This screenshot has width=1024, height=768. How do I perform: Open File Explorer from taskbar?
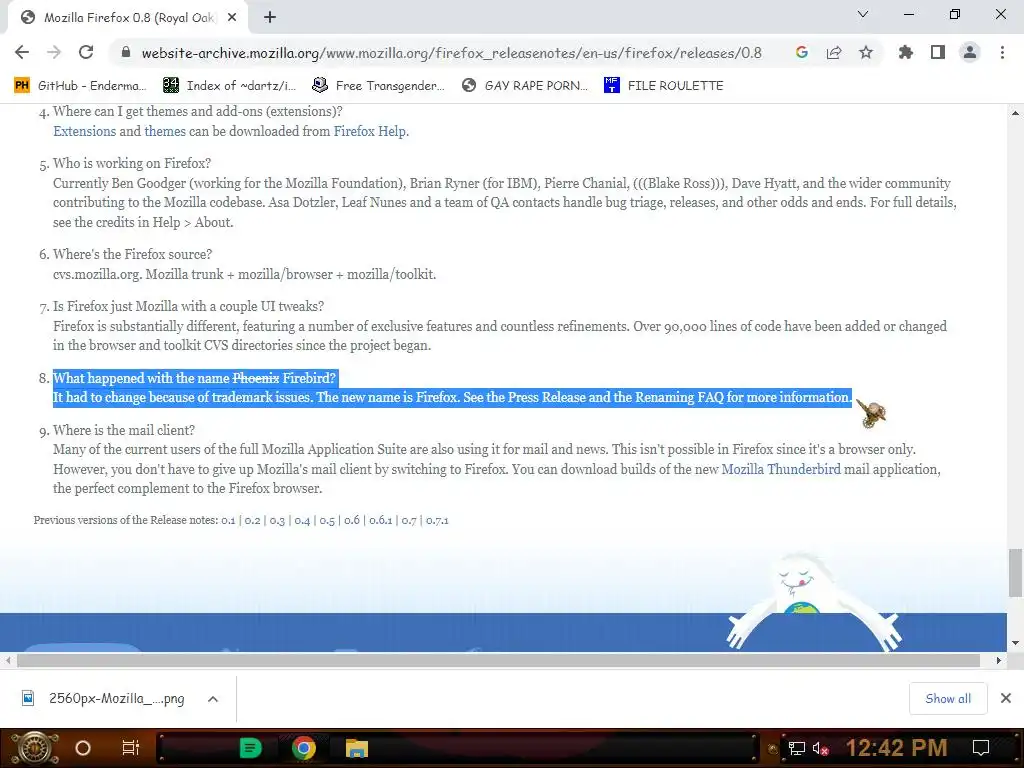(357, 748)
